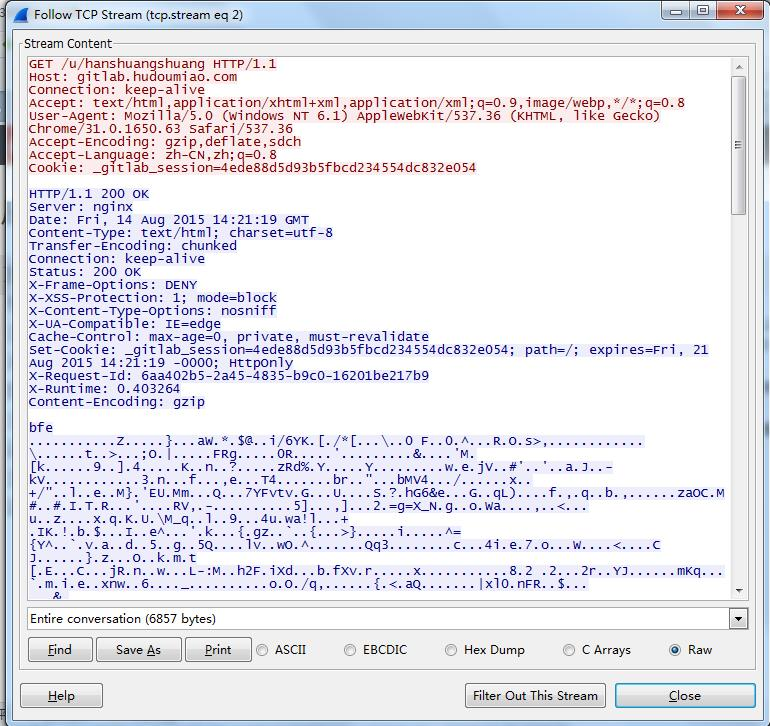Click the Accept-Language: zh-CN line
Screen dimensions: 770x726
pos(152,155)
